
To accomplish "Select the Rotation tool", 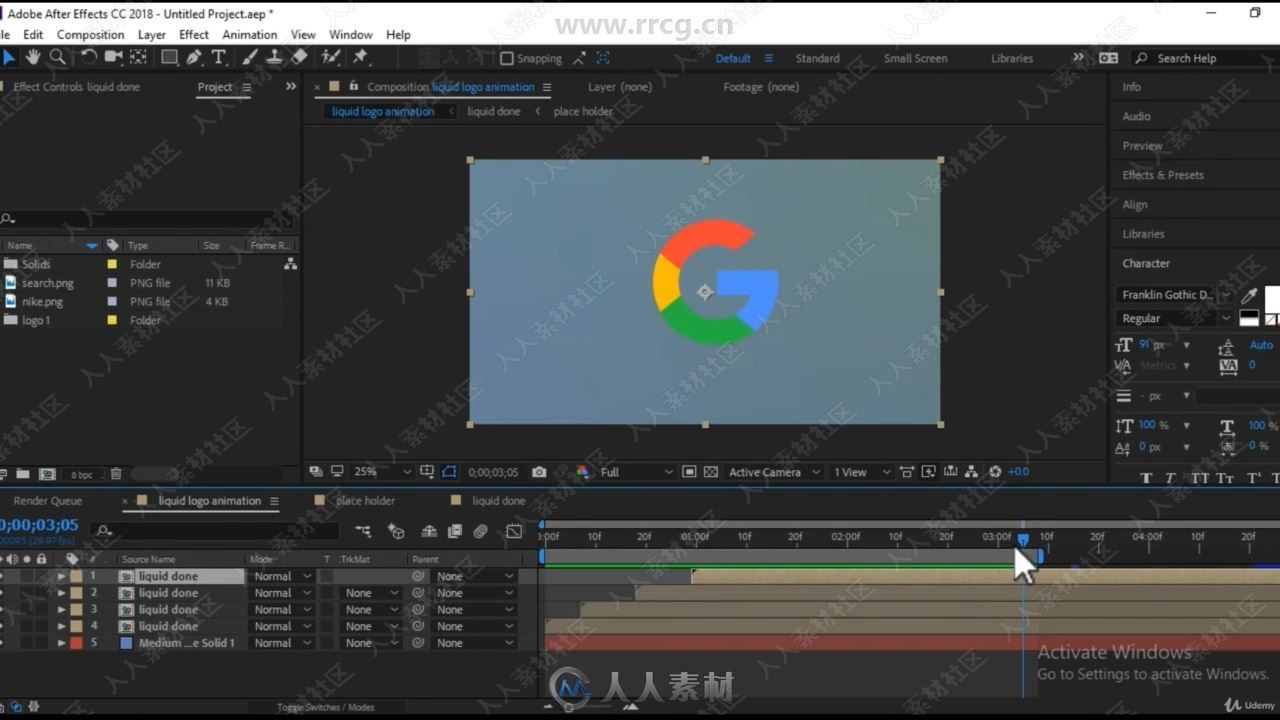I will [x=89, y=58].
